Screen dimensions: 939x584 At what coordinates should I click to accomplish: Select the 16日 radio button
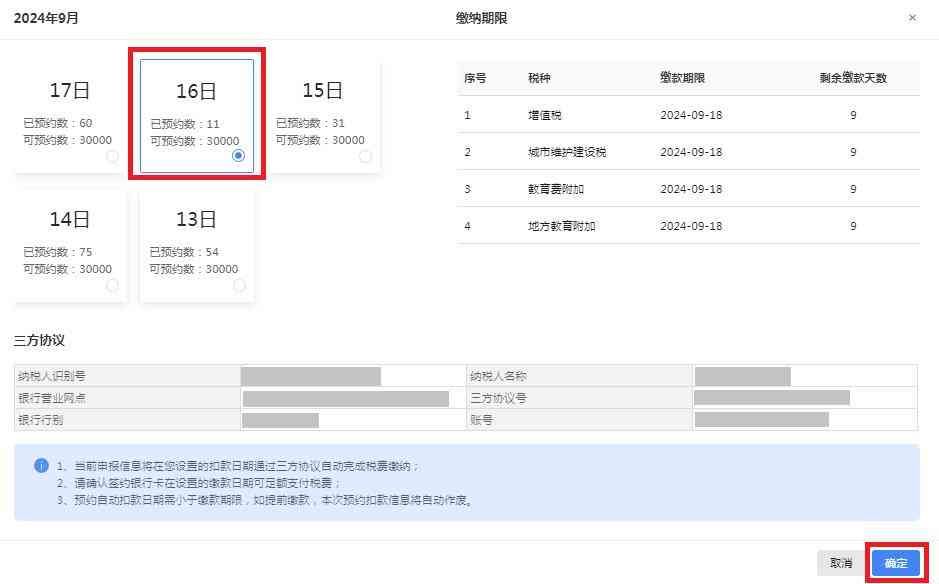[x=238, y=156]
